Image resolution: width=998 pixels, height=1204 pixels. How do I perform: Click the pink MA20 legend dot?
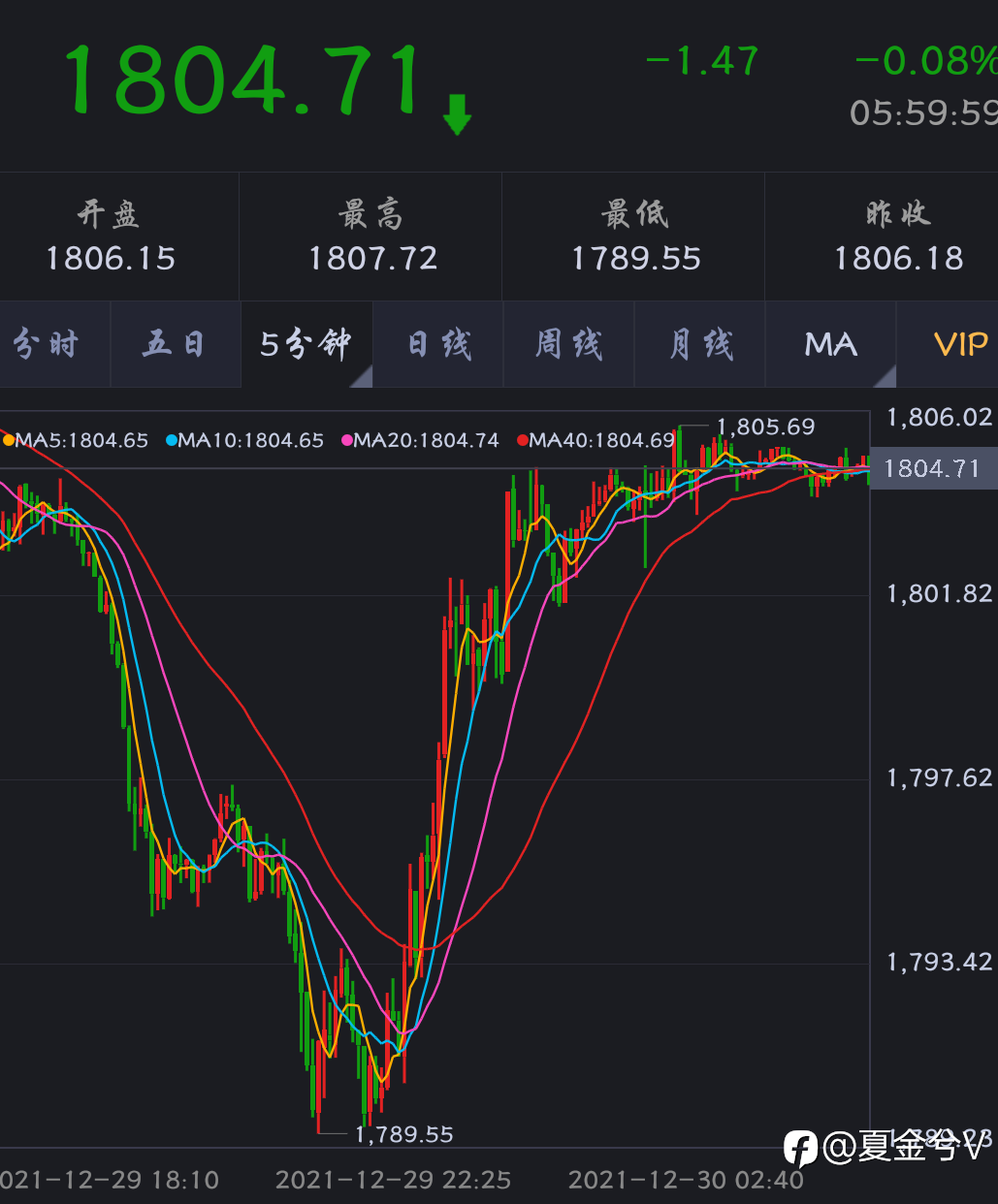(x=347, y=441)
